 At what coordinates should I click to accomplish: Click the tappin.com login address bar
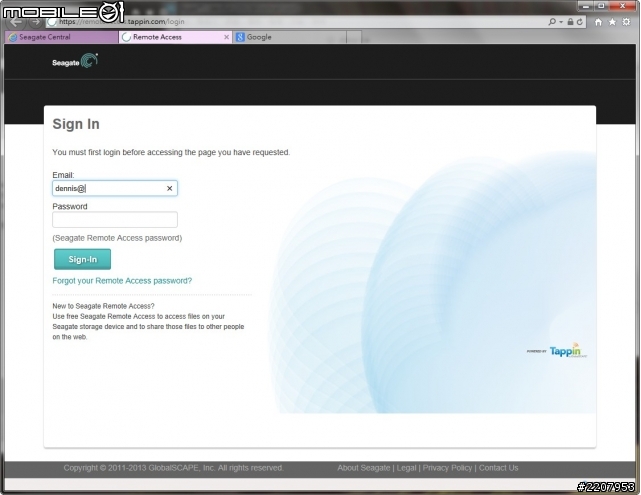pyautogui.click(x=294, y=22)
